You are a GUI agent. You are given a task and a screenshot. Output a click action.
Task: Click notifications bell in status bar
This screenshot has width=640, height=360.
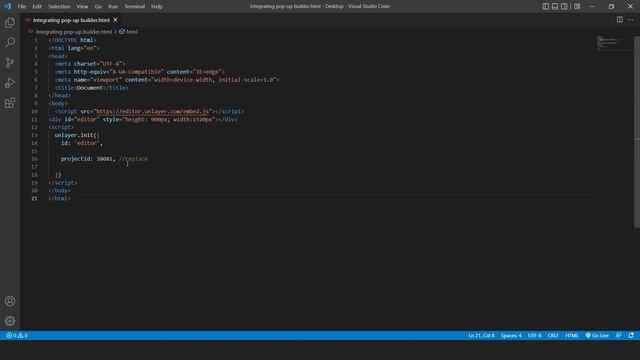631,336
